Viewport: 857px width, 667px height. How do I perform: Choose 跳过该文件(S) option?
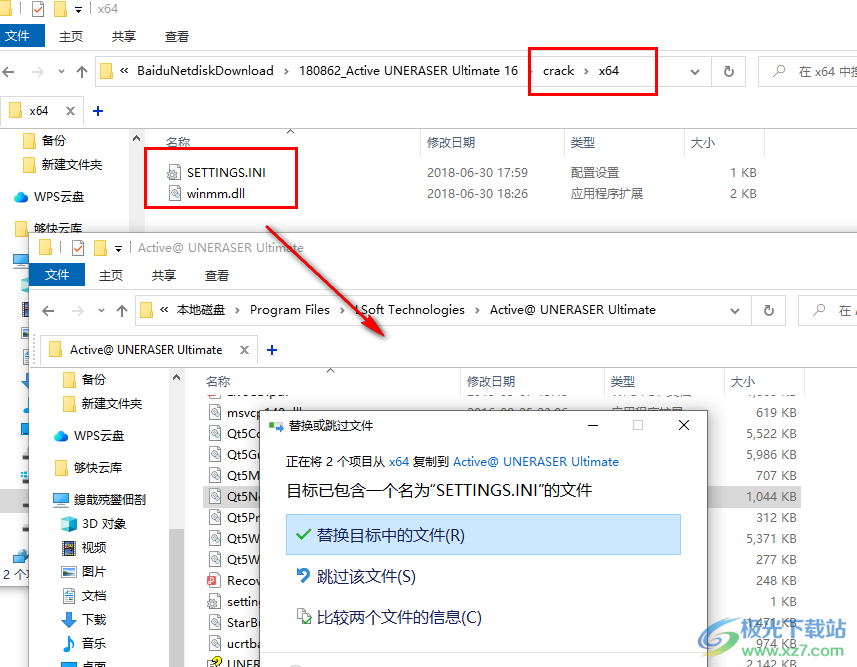click(356, 576)
